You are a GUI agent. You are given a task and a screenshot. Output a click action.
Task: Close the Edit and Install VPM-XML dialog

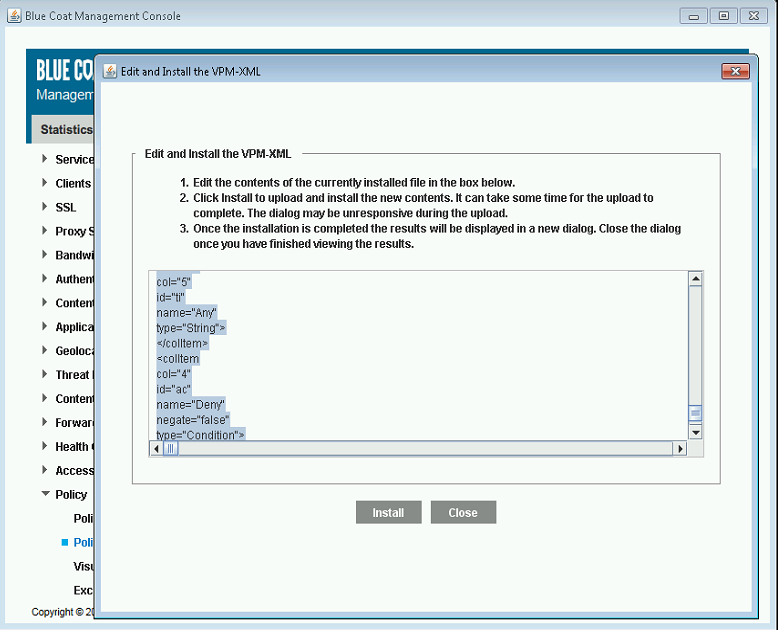(x=735, y=71)
